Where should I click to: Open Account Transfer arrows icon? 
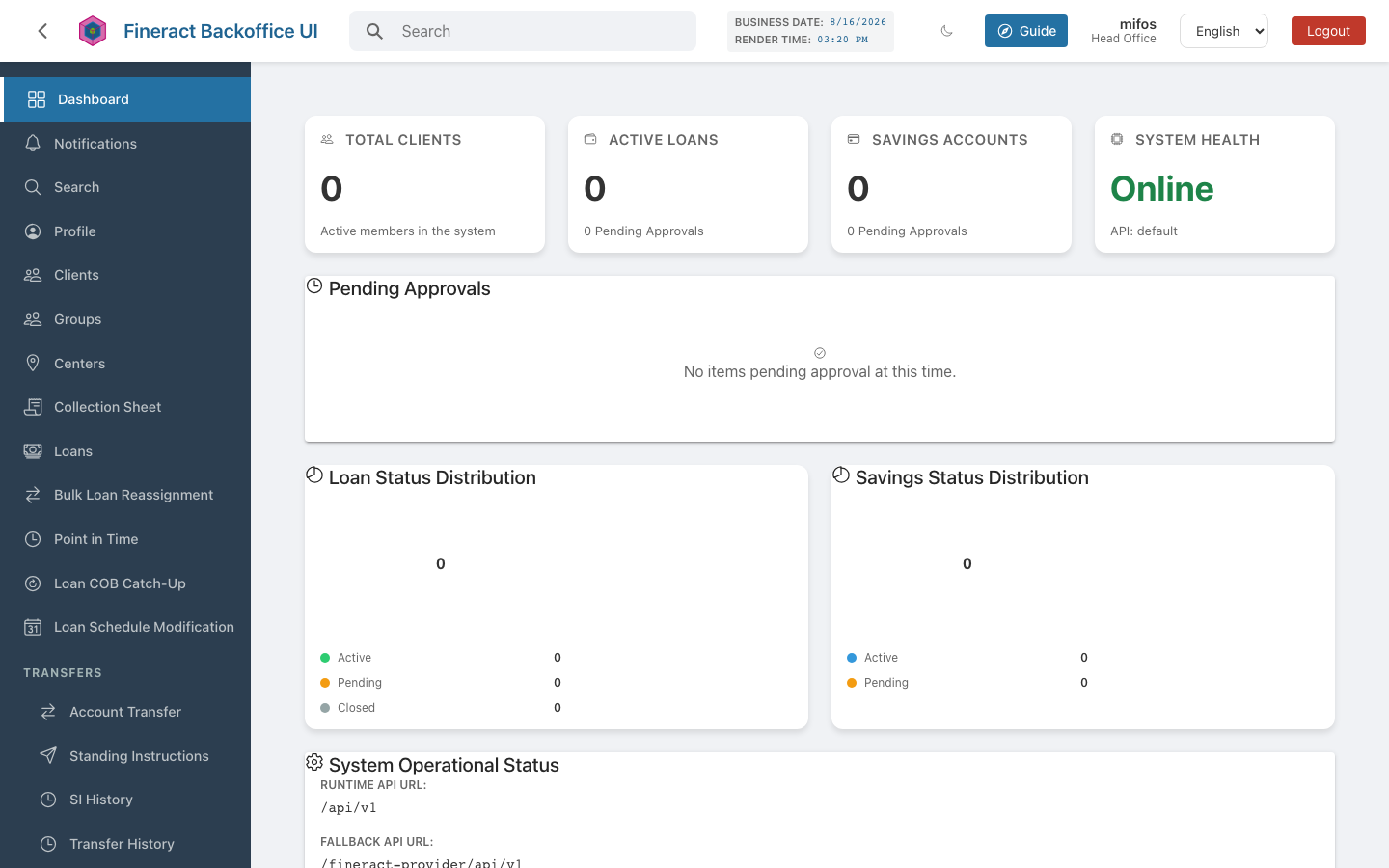coord(48,712)
